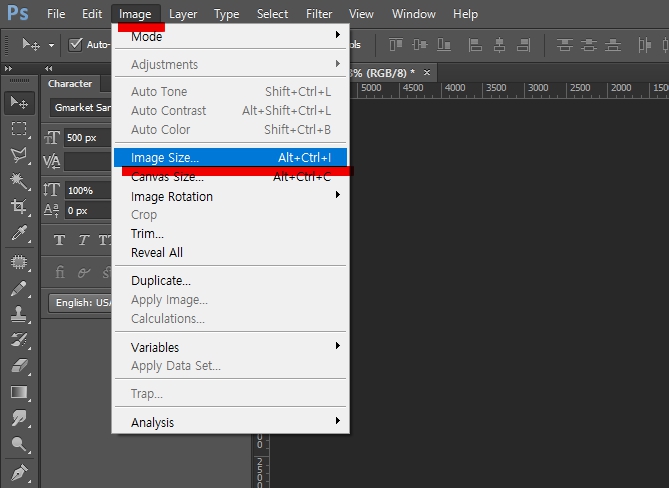Select the Smudge tool

(19, 418)
